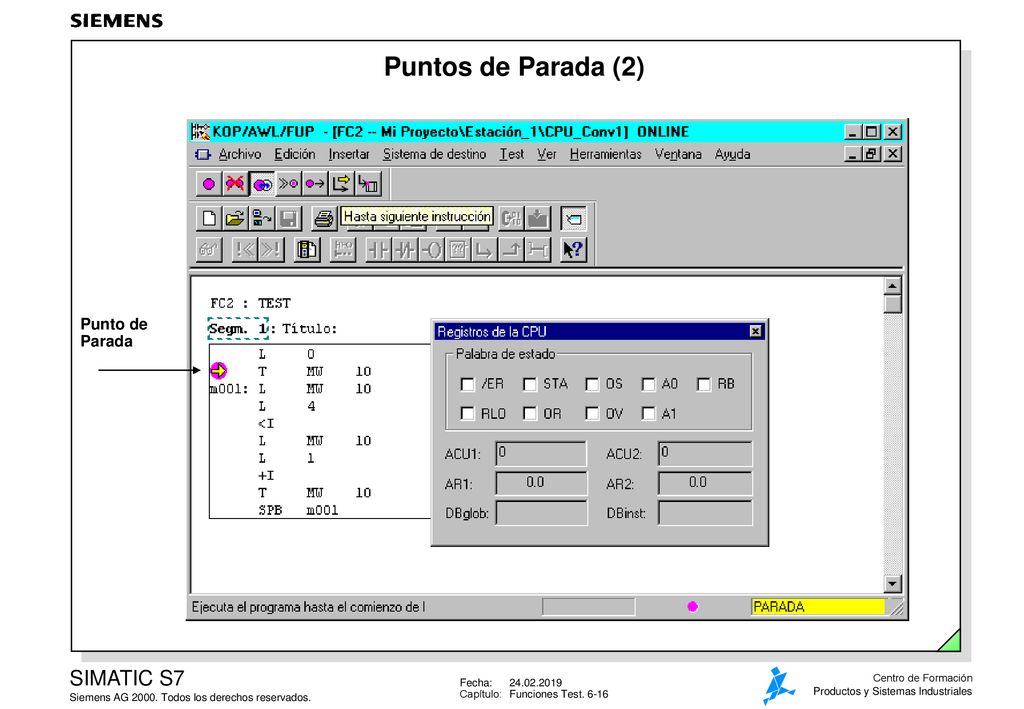The width and height of the screenshot is (1024, 709).
Task: Open the Herramientas menu
Action: (605, 155)
